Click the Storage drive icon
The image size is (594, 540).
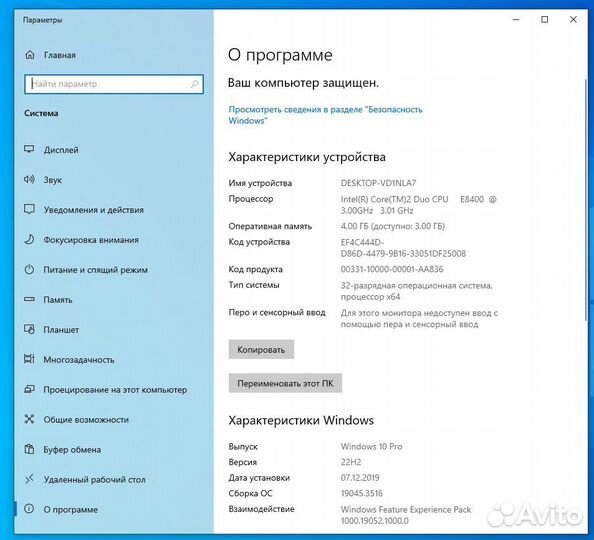29,299
